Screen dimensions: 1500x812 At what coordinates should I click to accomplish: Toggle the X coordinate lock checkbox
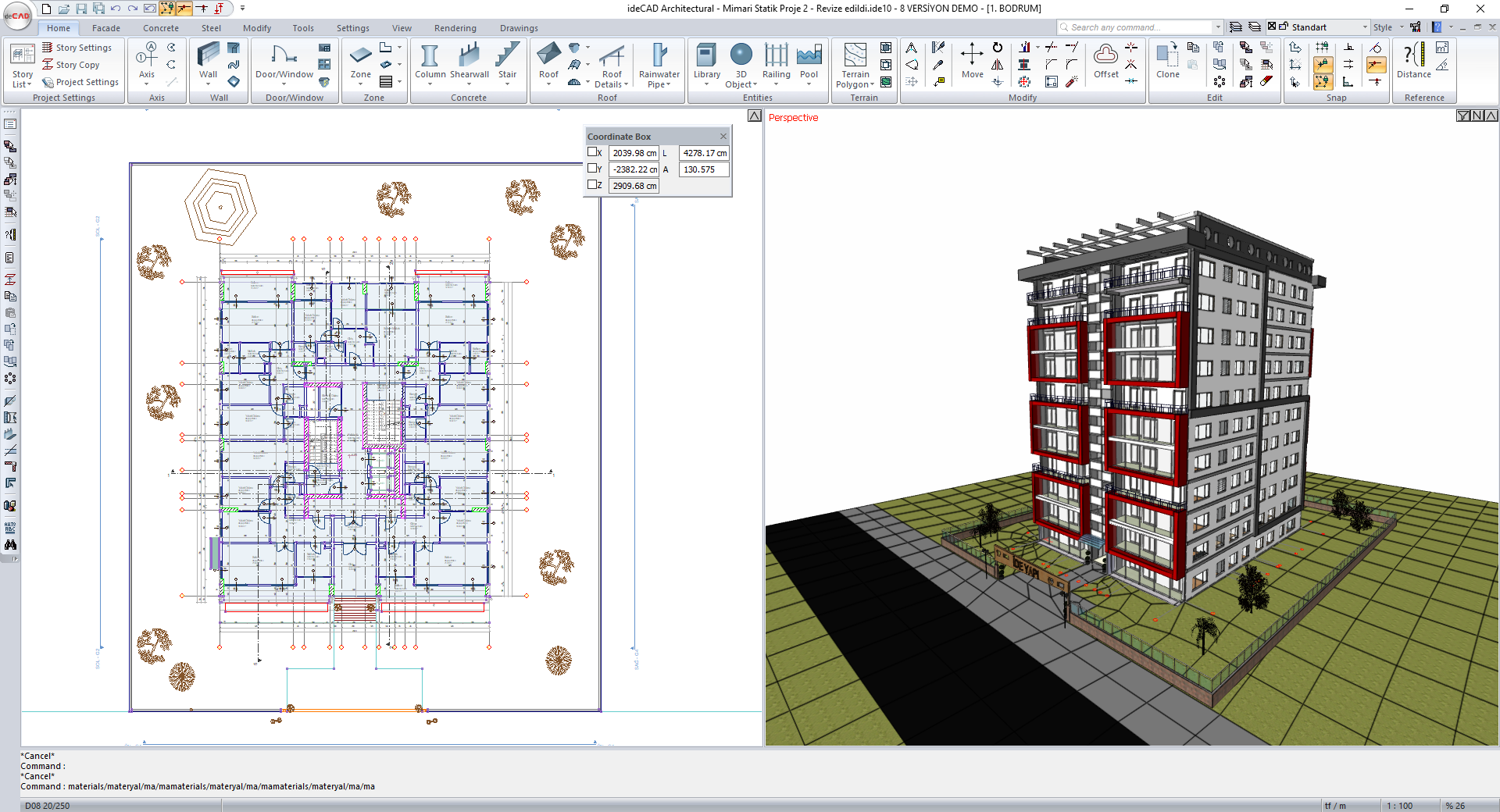click(592, 152)
